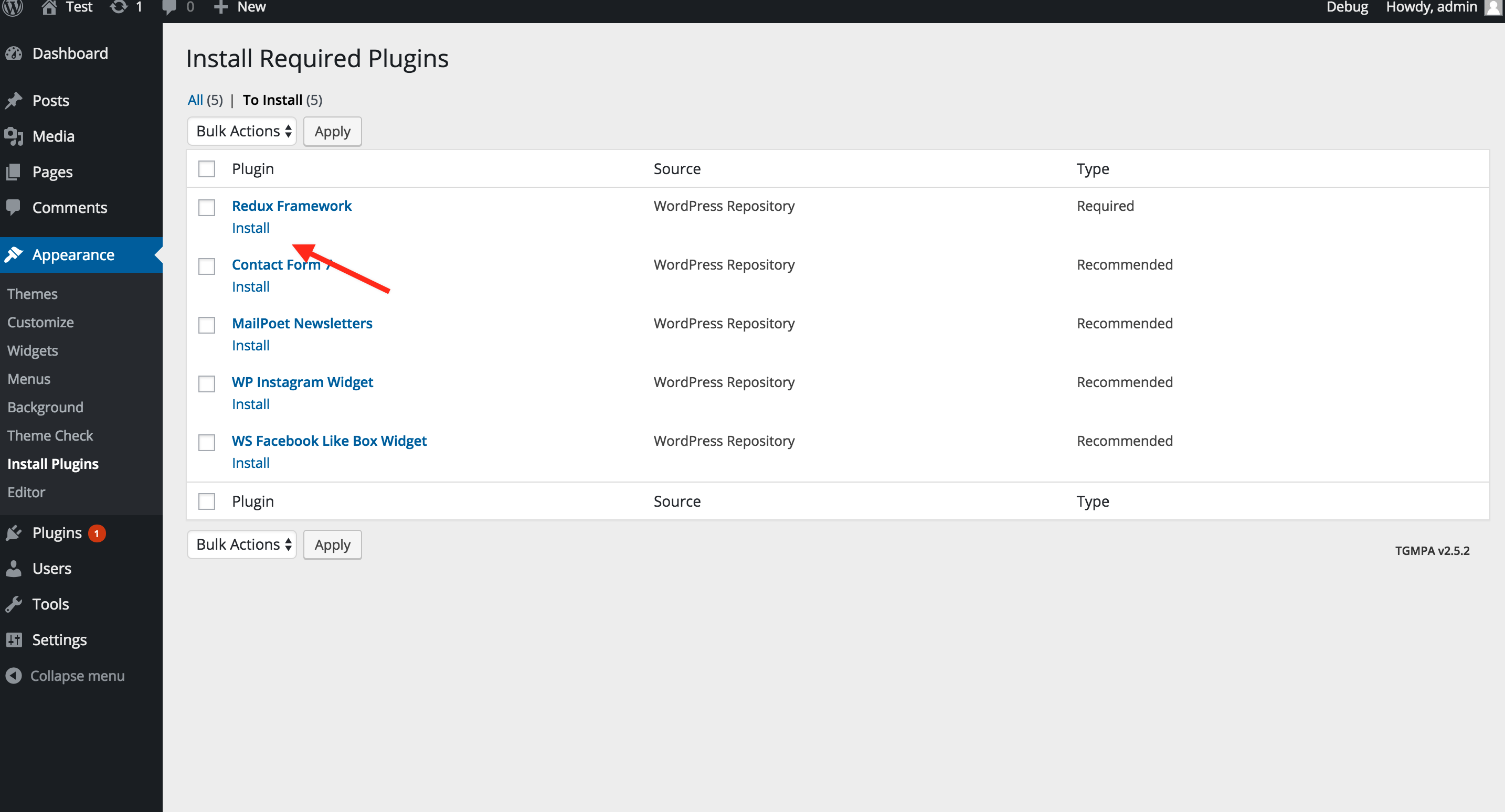Click the home icon next to Test
Image resolution: width=1505 pixels, height=812 pixels.
pos(49,7)
